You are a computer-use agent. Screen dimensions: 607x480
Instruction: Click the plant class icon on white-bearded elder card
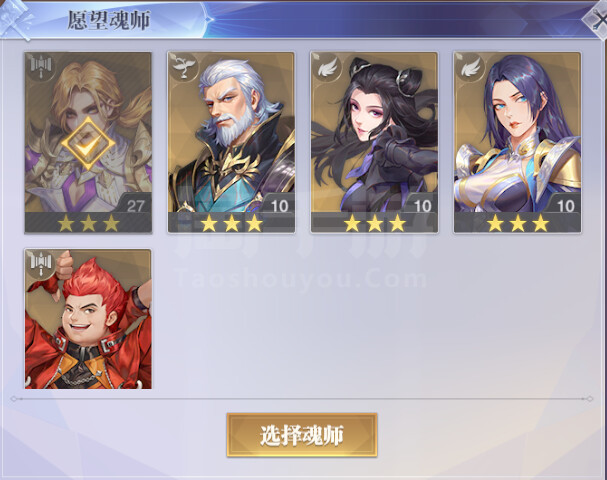click(184, 67)
